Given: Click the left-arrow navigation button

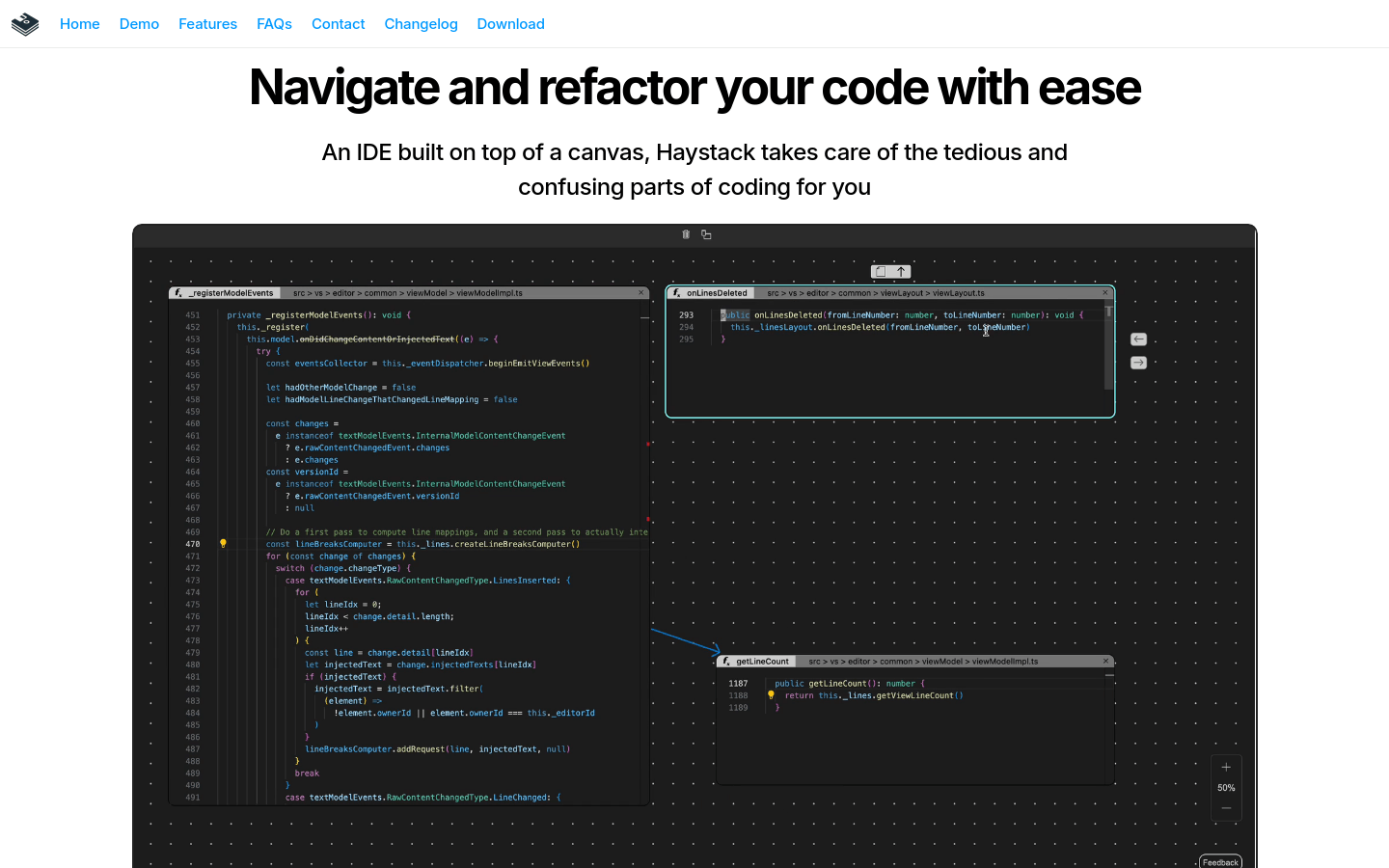Looking at the screenshot, I should 1138,339.
